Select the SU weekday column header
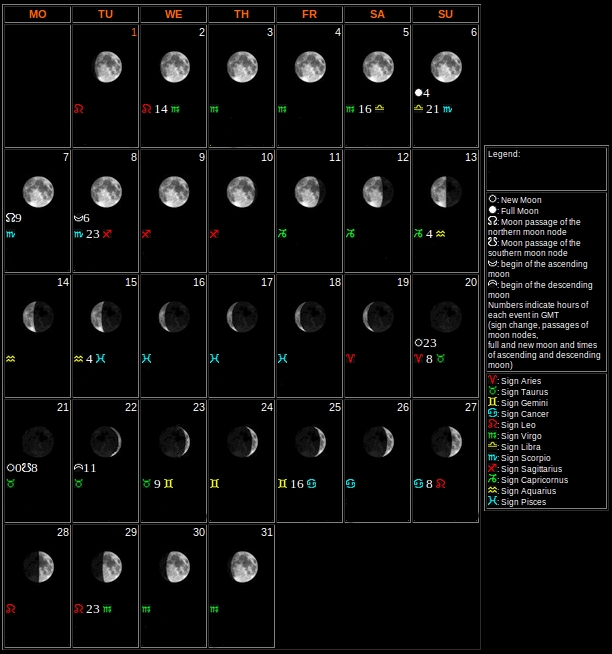This screenshot has width=612, height=654. coord(445,14)
